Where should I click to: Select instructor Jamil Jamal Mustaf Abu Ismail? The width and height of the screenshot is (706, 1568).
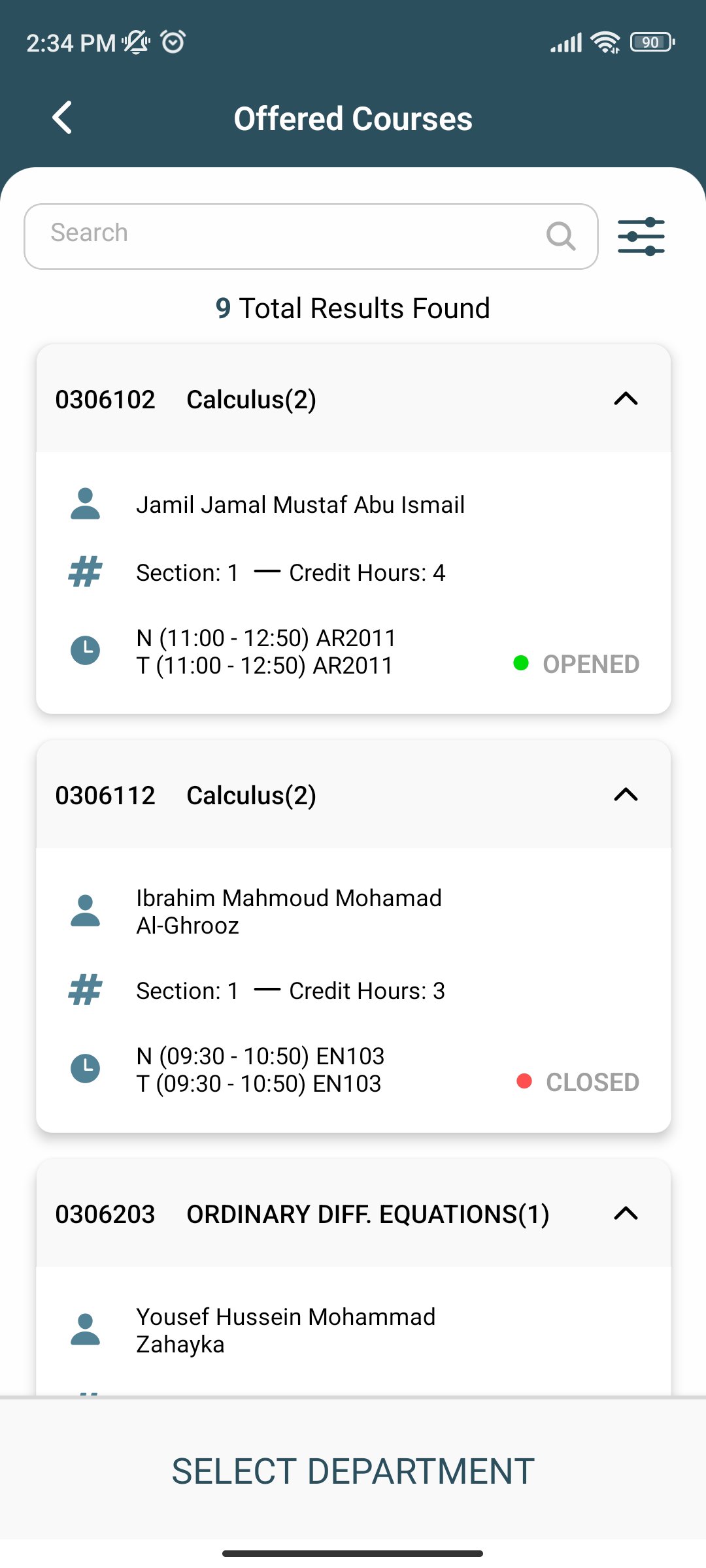(300, 504)
